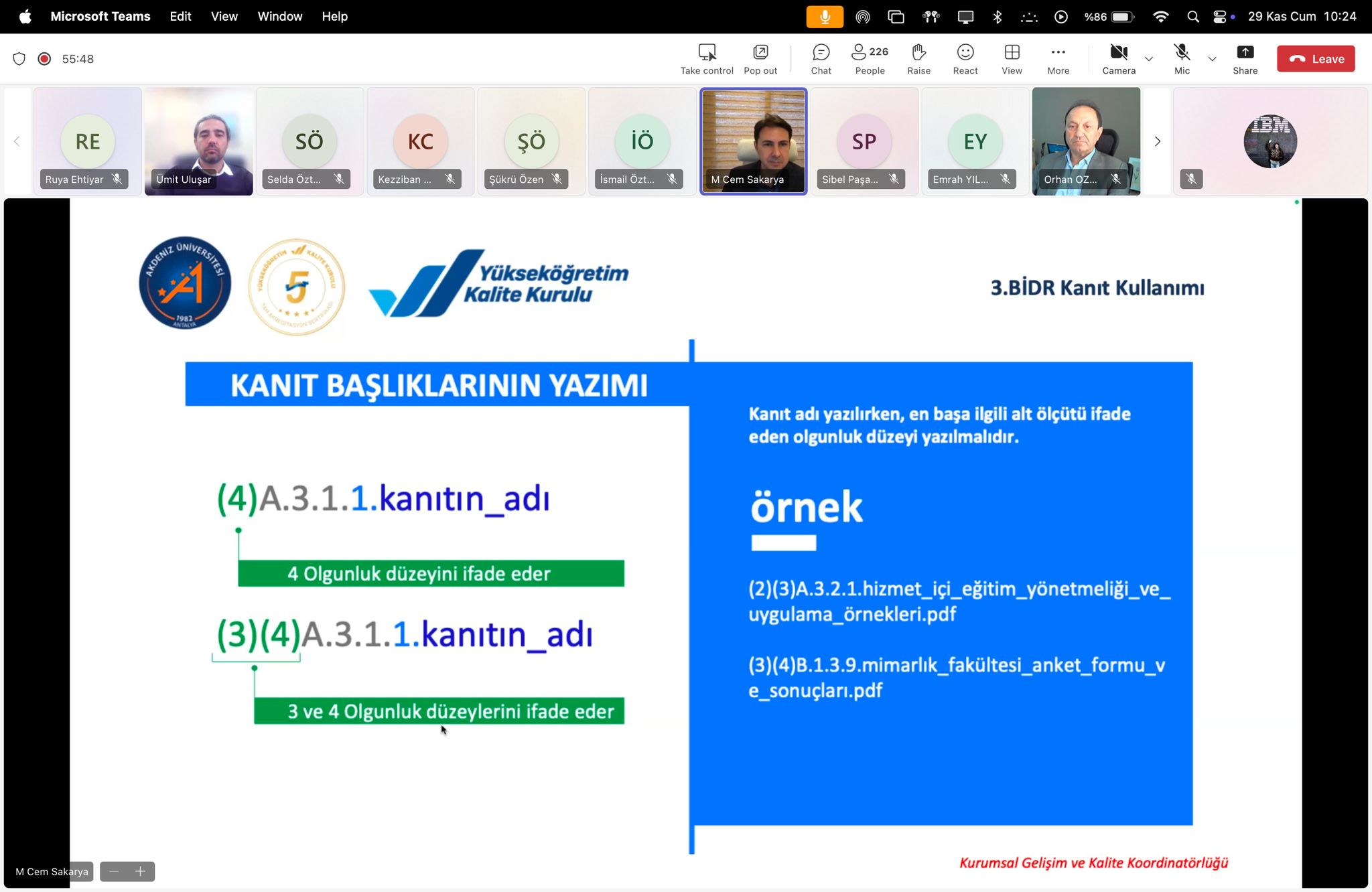Open the Window menu
The width and height of the screenshot is (1372, 892).
point(279,16)
